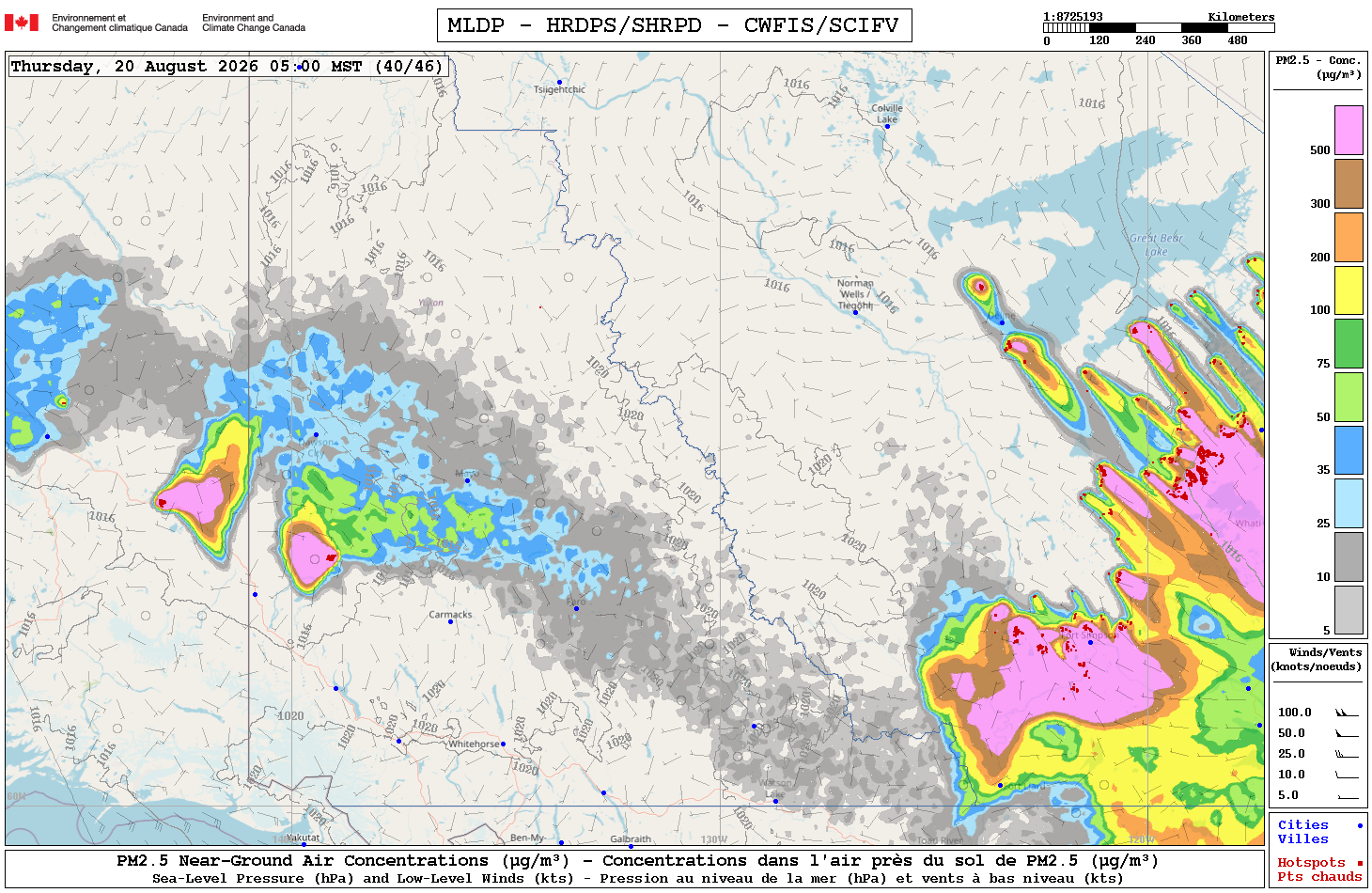The image size is (1372, 893).
Task: Click the 25.0 knots wind barb symbol
Action: (x=1347, y=754)
